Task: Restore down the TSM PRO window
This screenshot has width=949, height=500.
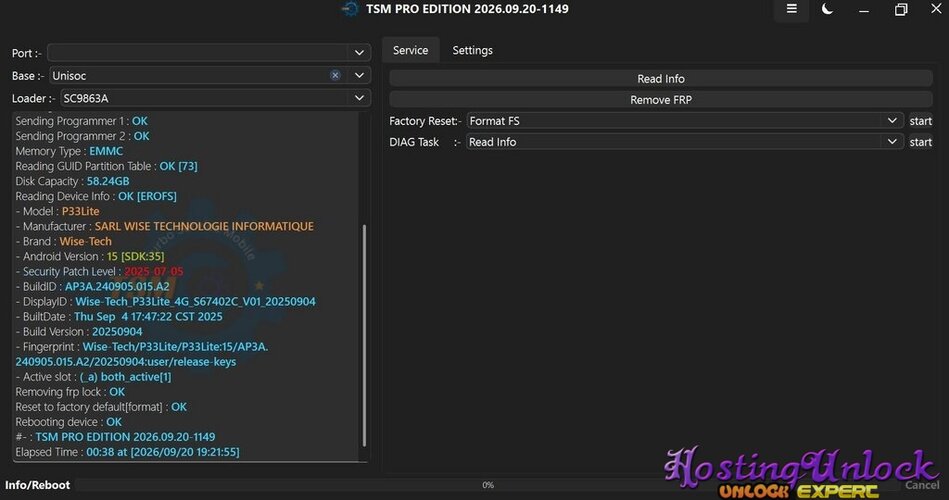Action: (901, 10)
